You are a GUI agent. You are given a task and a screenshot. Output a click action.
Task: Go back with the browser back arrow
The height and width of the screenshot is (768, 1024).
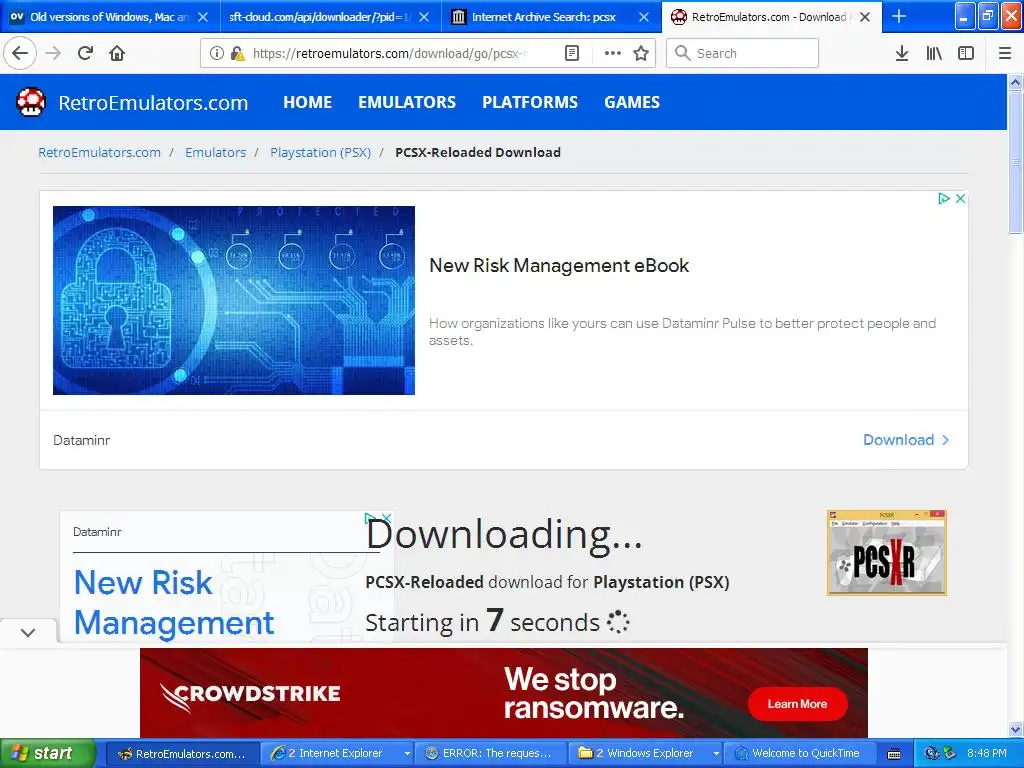pyautogui.click(x=20, y=53)
